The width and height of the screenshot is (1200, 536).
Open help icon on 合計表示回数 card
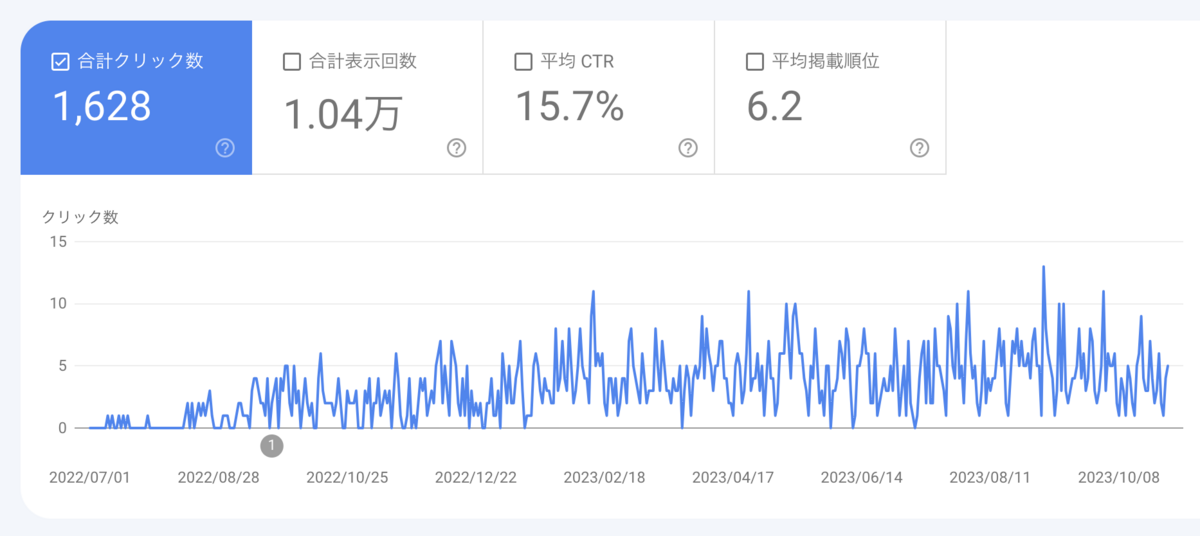pos(457,148)
